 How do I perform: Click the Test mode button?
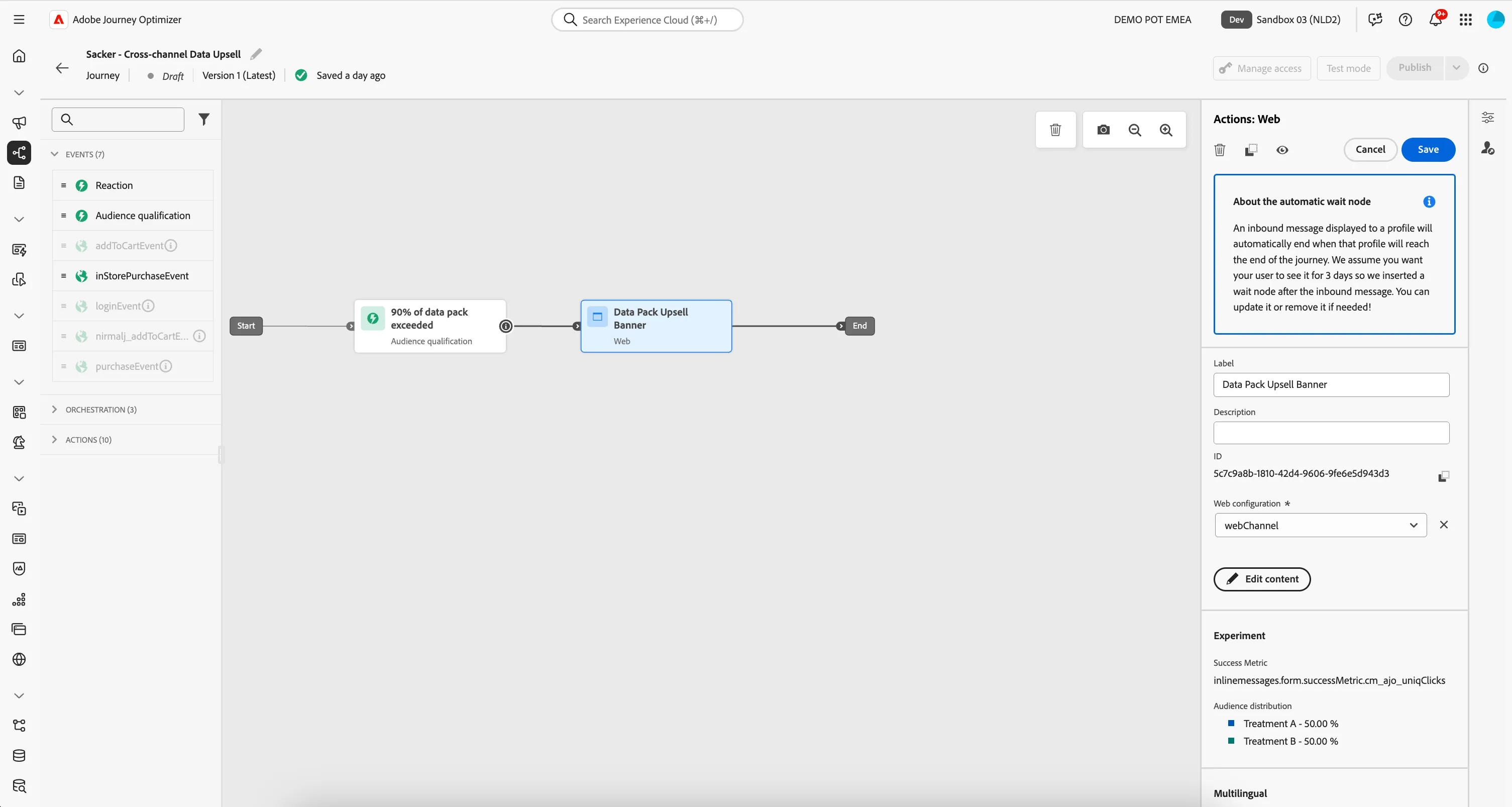pyautogui.click(x=1348, y=68)
